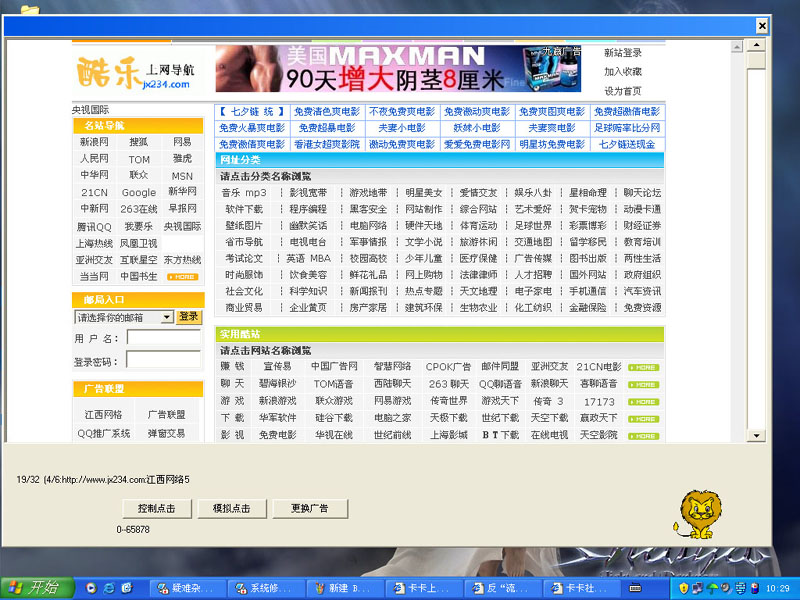Click the 更换广告 button
This screenshot has width=800, height=600.
tap(310, 509)
